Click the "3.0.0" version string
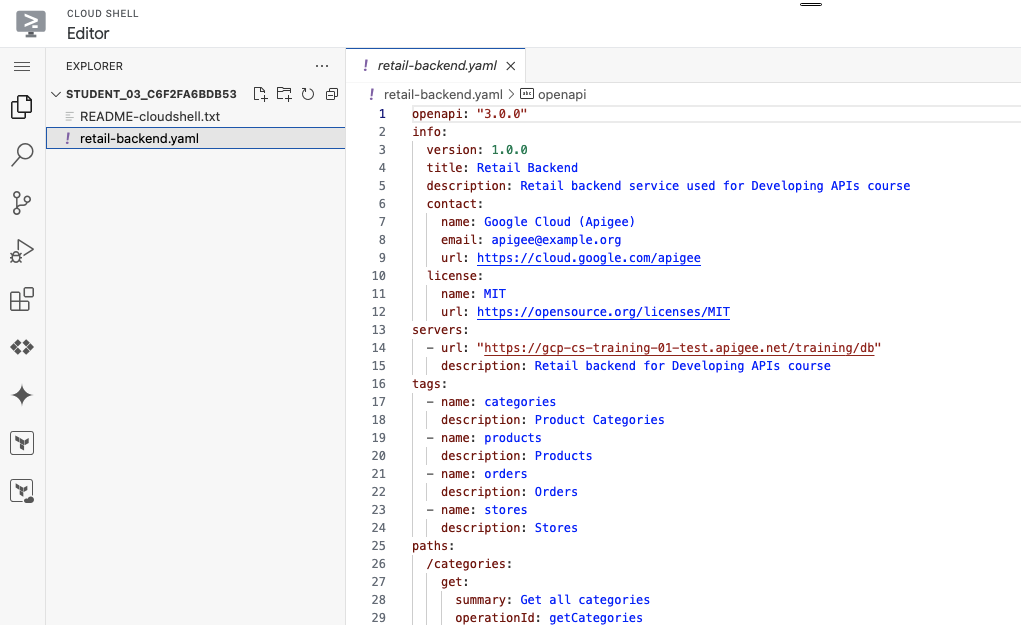 point(501,114)
